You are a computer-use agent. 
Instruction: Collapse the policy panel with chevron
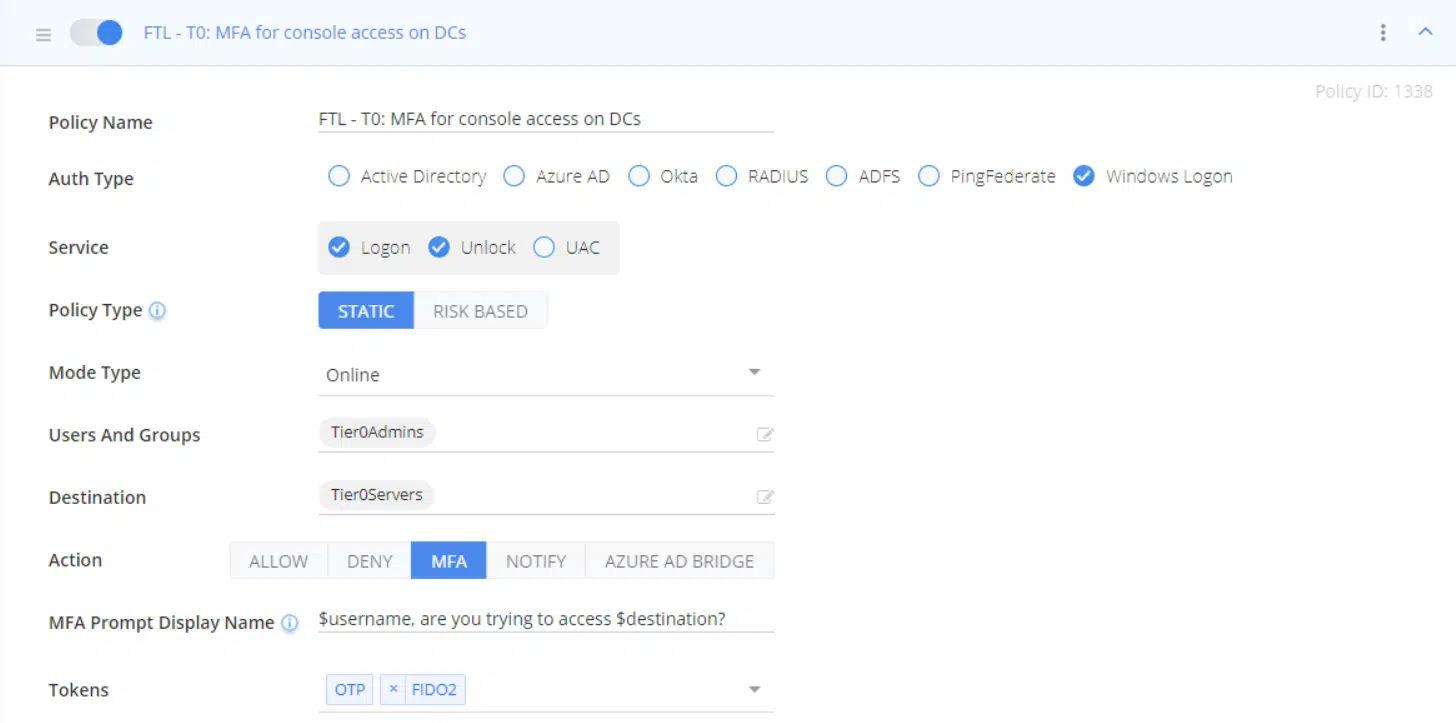point(1426,32)
